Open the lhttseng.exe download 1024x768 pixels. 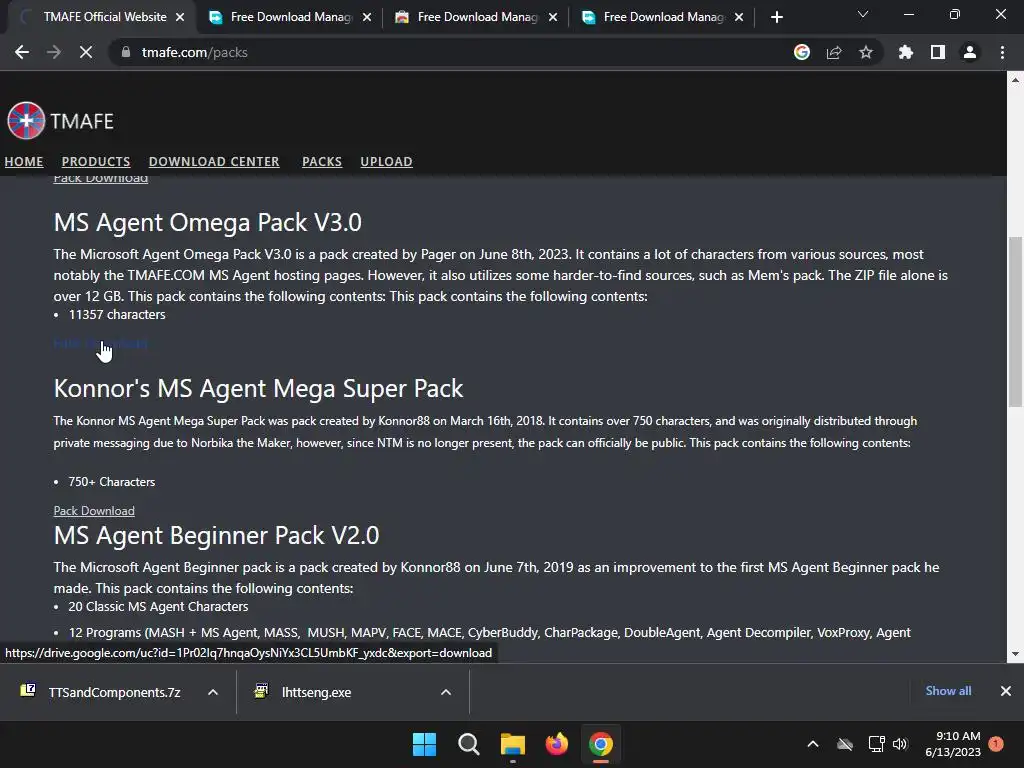(x=303, y=692)
